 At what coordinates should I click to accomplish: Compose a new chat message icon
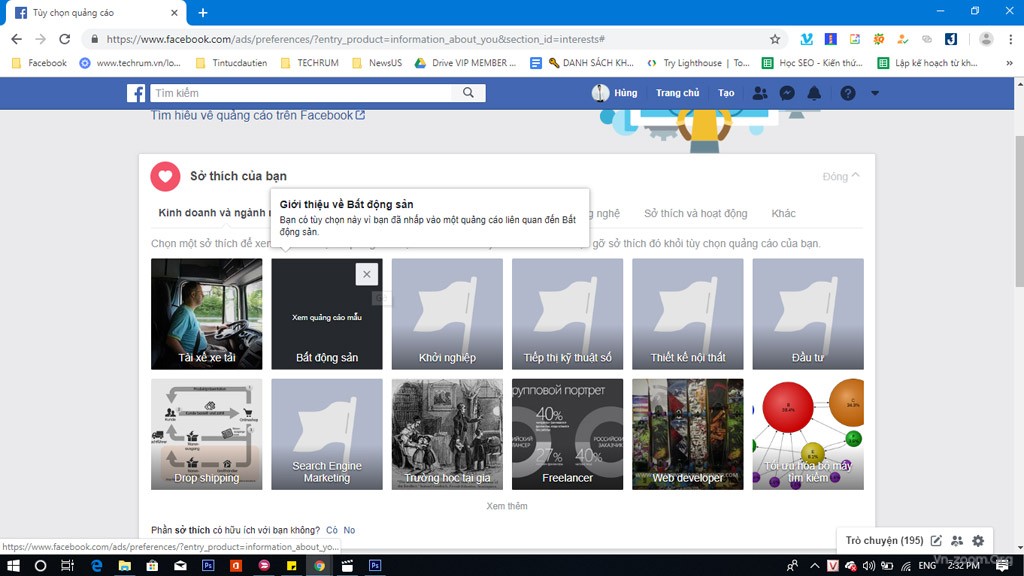click(x=936, y=541)
